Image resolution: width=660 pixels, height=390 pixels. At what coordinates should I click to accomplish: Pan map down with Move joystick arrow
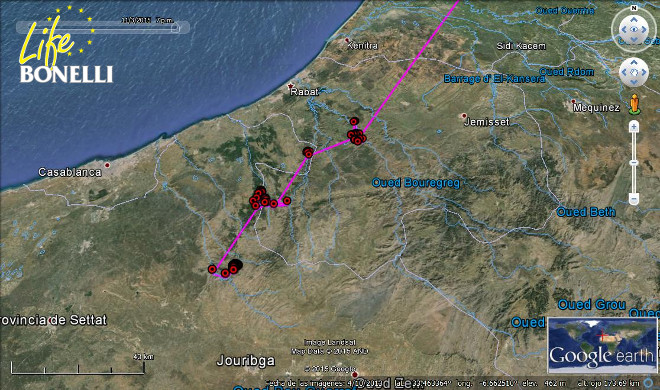coord(634,82)
